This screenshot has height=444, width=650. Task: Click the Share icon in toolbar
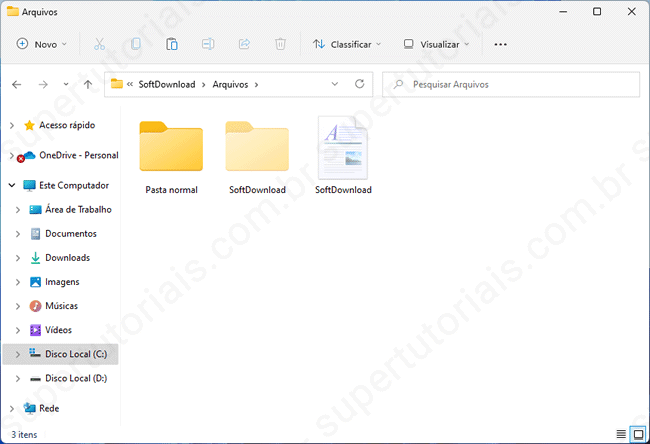(x=244, y=44)
